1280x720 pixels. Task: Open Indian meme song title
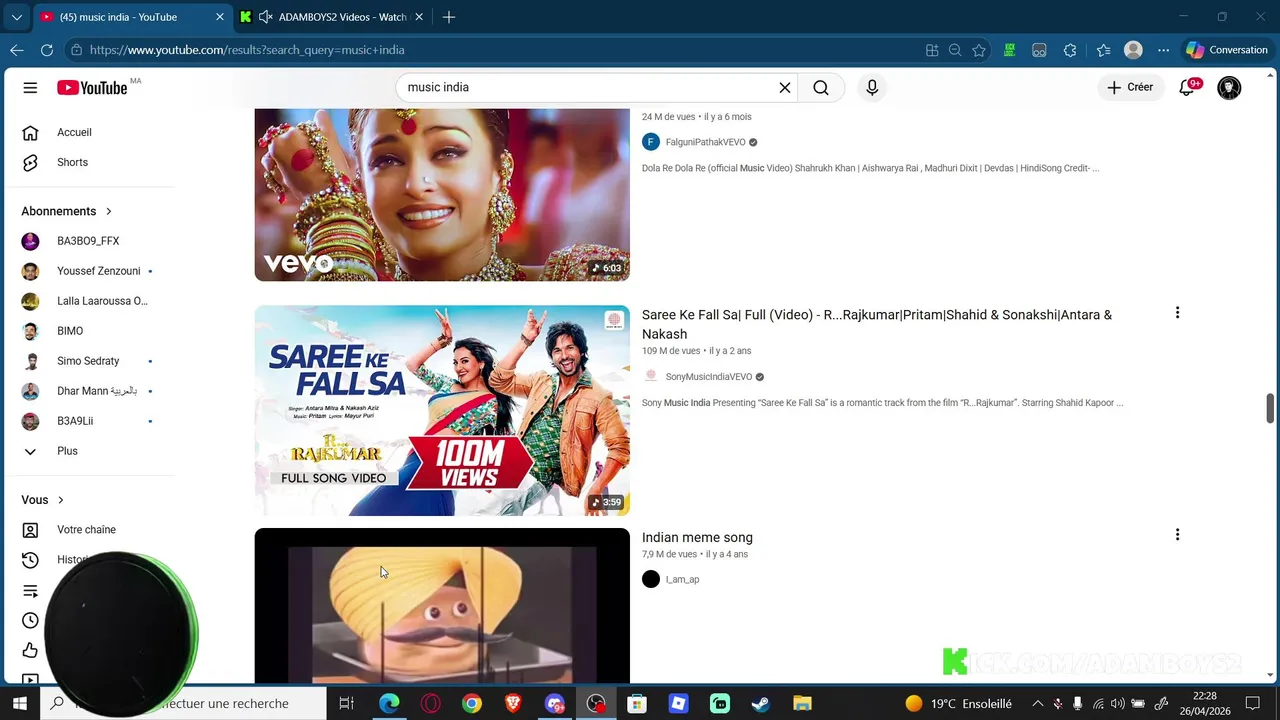tap(697, 538)
